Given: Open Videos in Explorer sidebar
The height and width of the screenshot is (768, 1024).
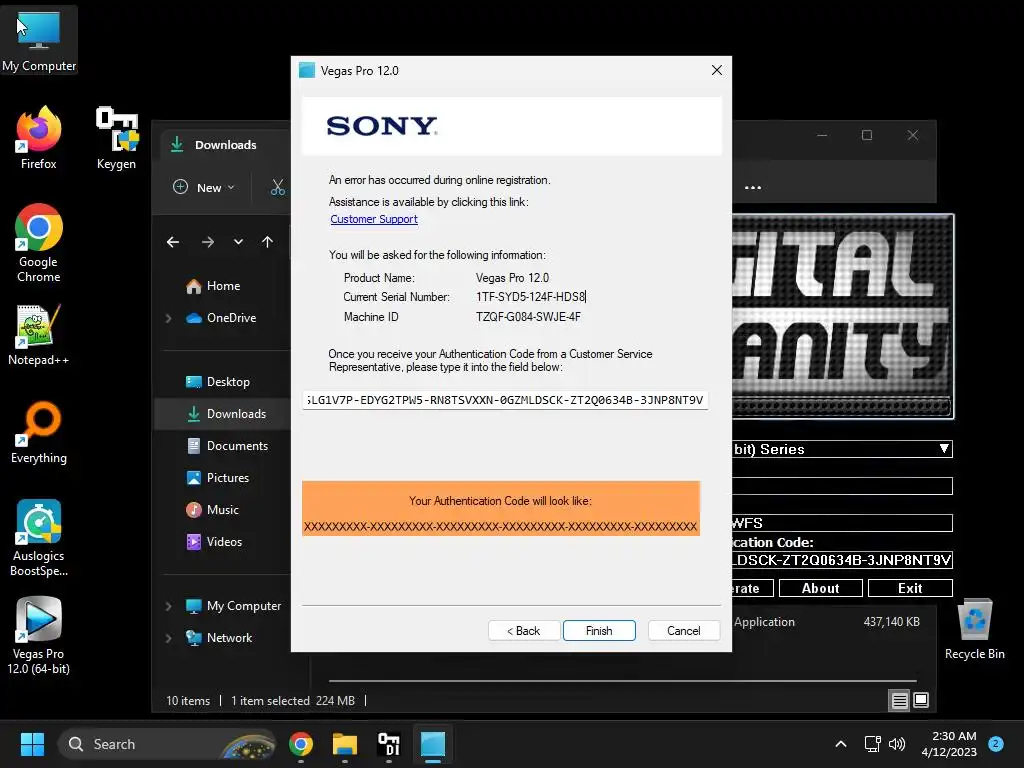Looking at the screenshot, I should [x=215, y=542].
